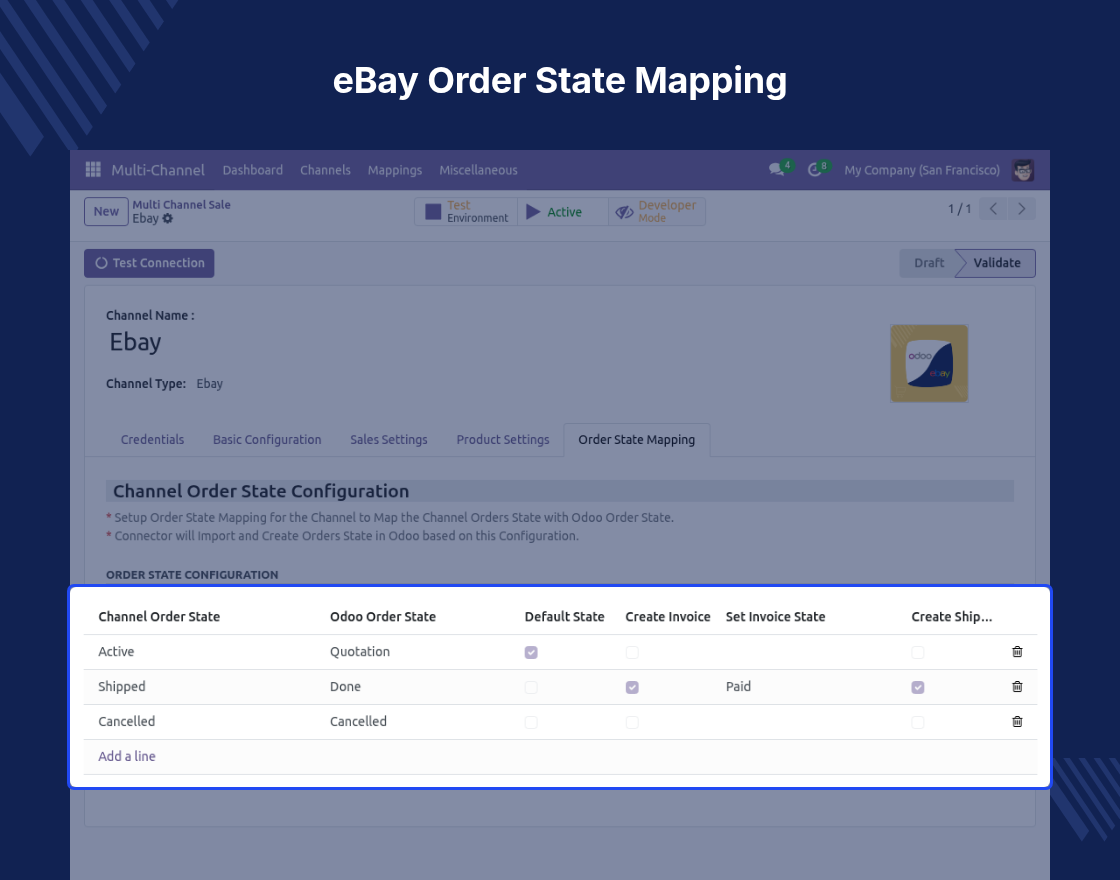Open the messages chat icon
The height and width of the screenshot is (880, 1120).
tap(776, 170)
